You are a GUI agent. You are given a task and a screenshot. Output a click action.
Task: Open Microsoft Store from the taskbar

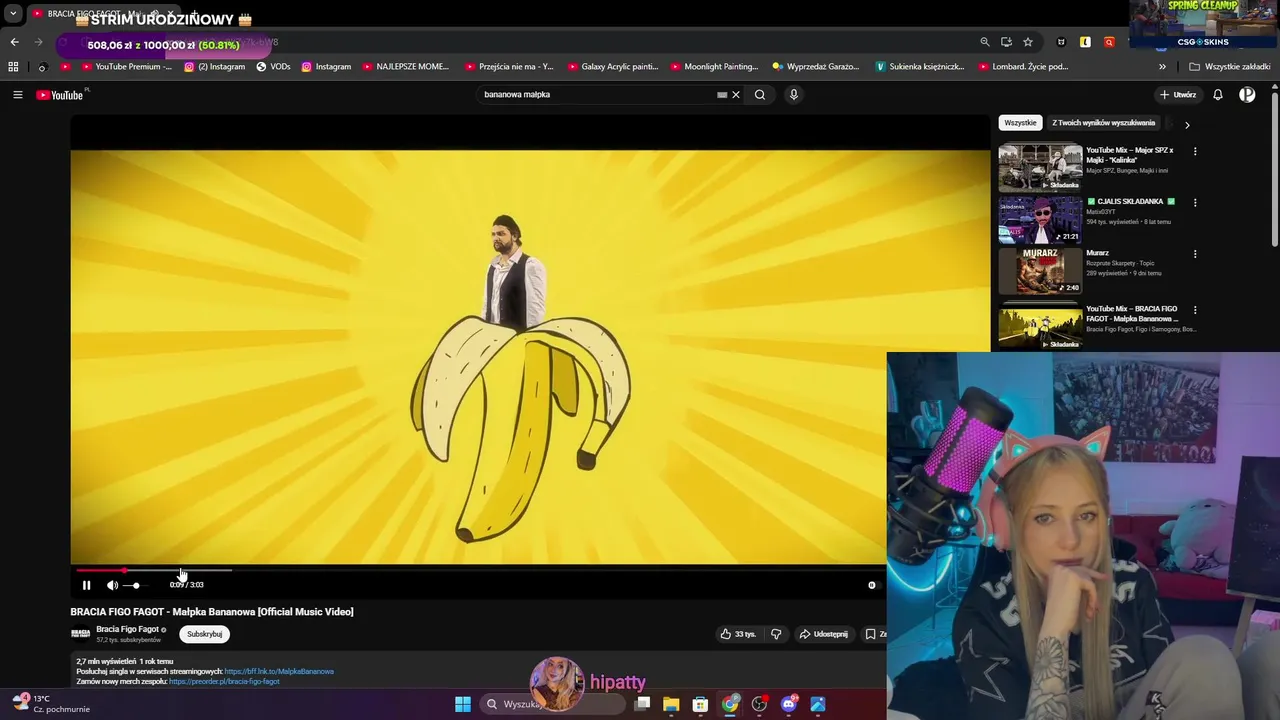click(700, 704)
